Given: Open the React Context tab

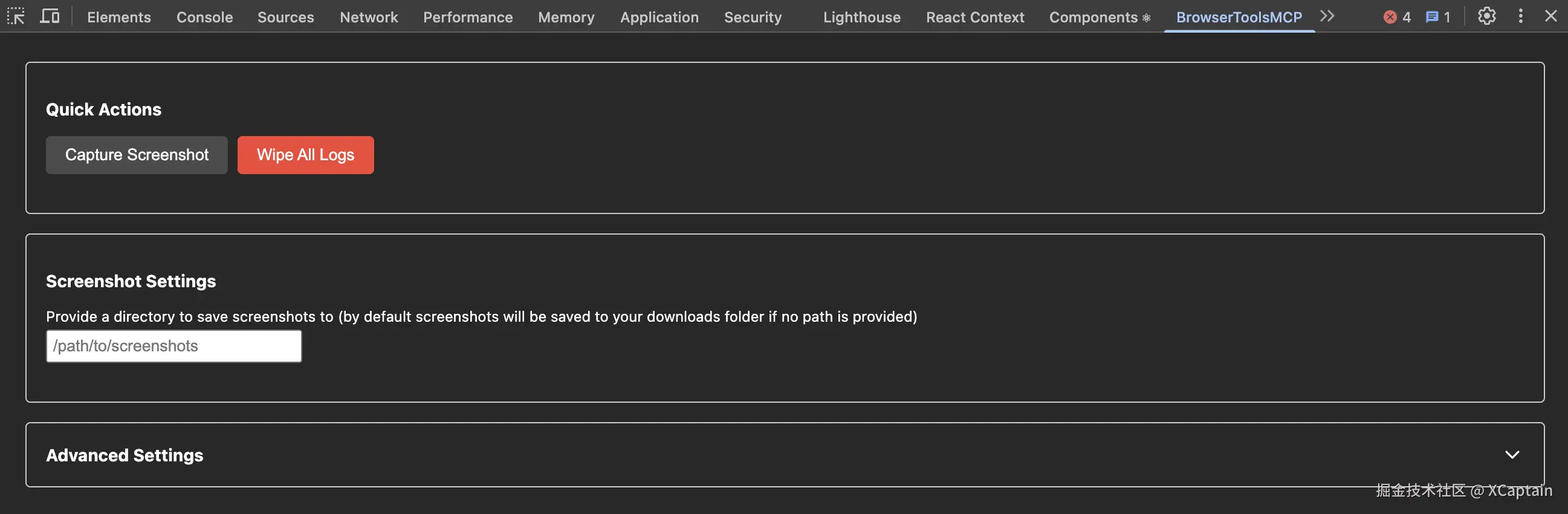Looking at the screenshot, I should pyautogui.click(x=975, y=17).
